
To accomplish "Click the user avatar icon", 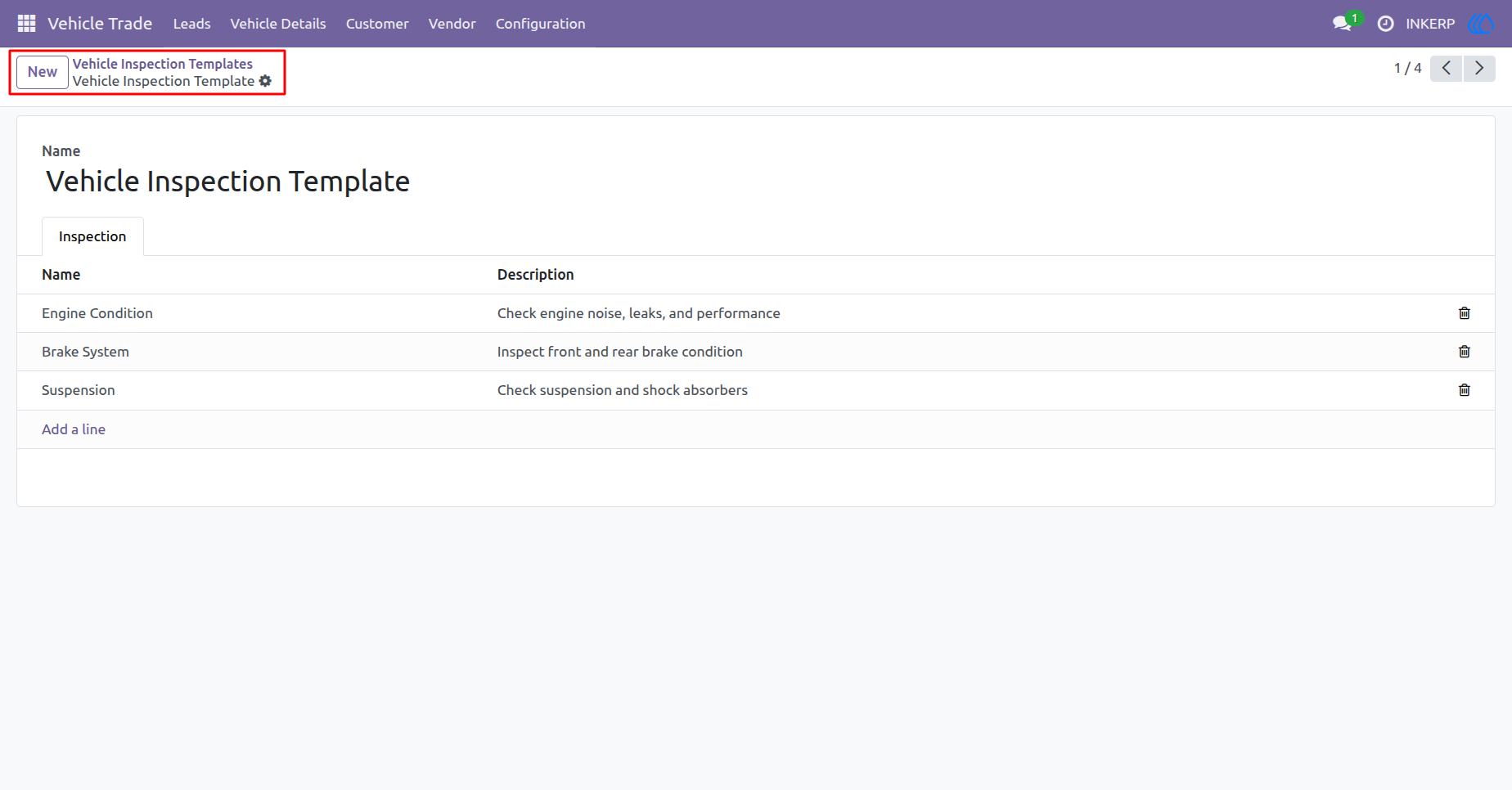I will coord(1481,24).
